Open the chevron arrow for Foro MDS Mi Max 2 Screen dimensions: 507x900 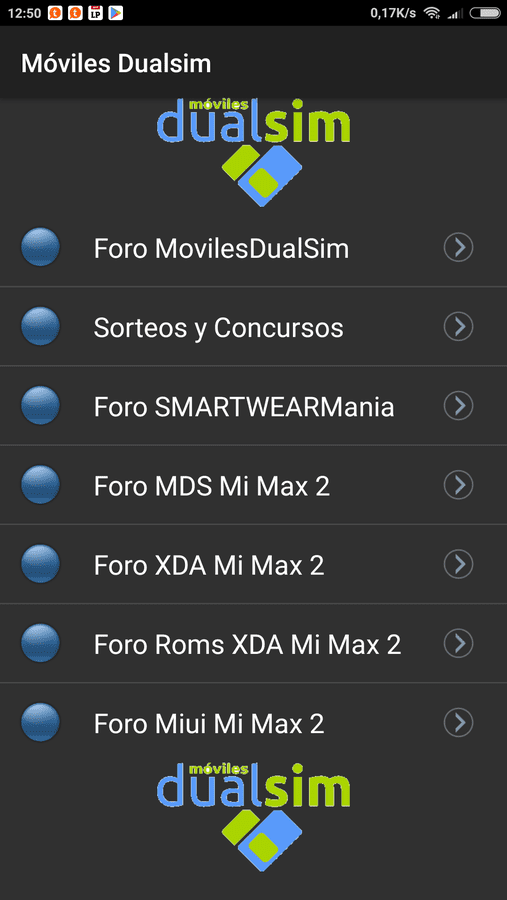(458, 485)
